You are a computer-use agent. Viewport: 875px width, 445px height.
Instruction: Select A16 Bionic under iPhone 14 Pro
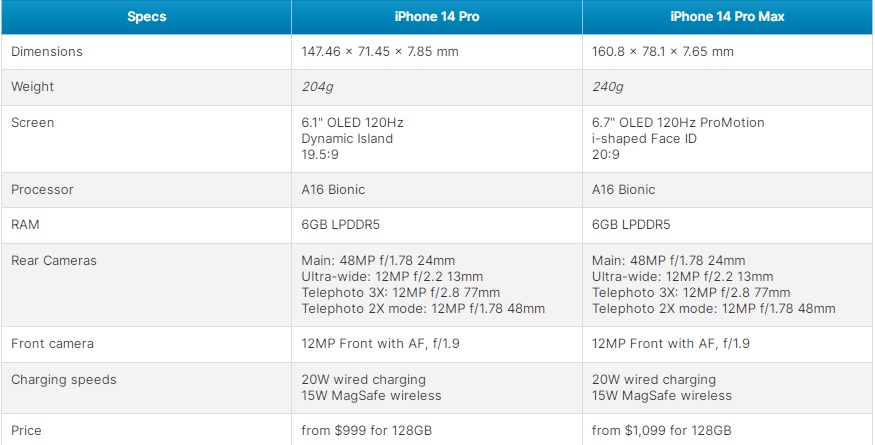(333, 190)
